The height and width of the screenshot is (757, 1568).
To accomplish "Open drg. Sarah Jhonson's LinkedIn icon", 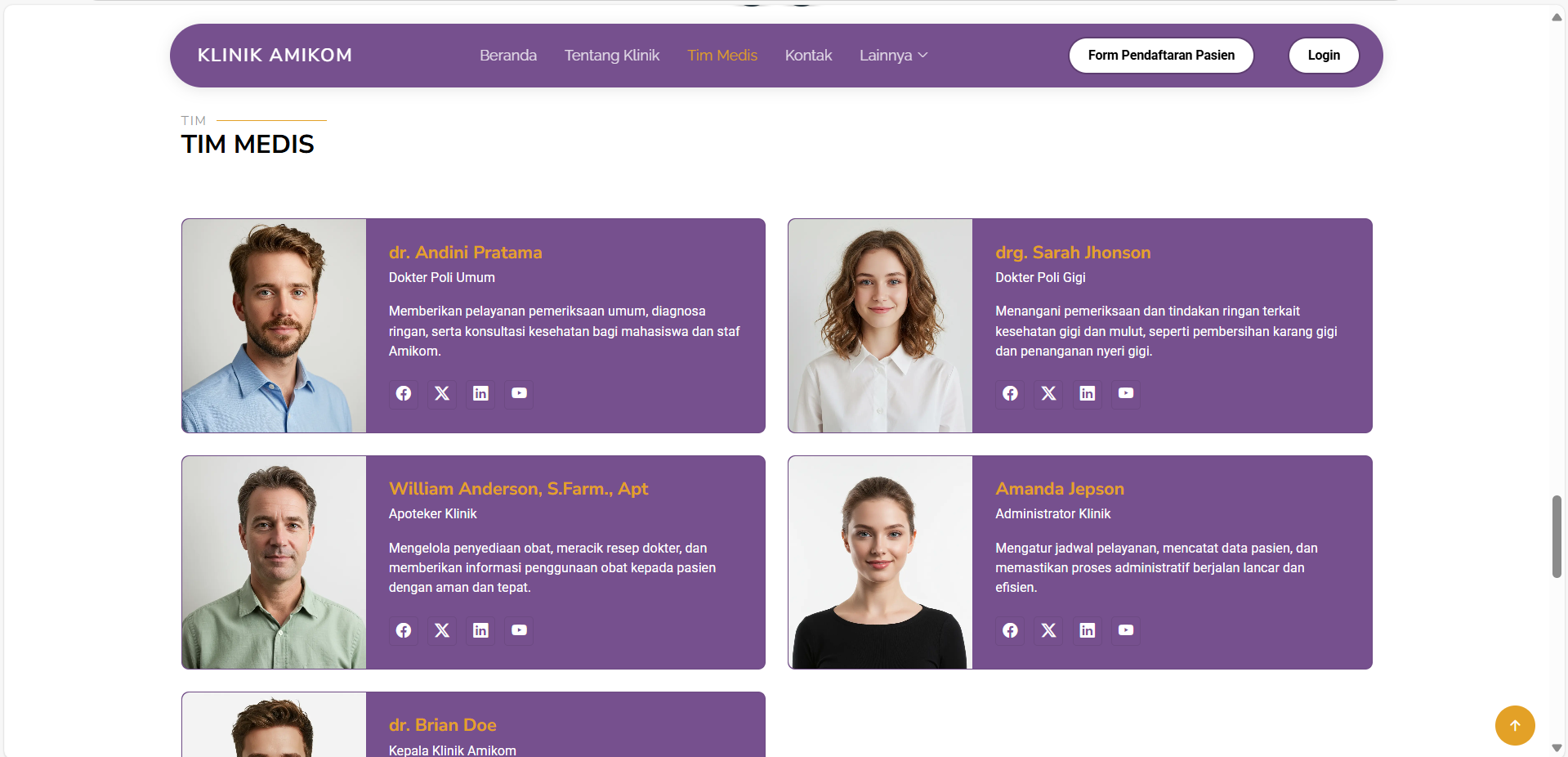I will tap(1087, 393).
